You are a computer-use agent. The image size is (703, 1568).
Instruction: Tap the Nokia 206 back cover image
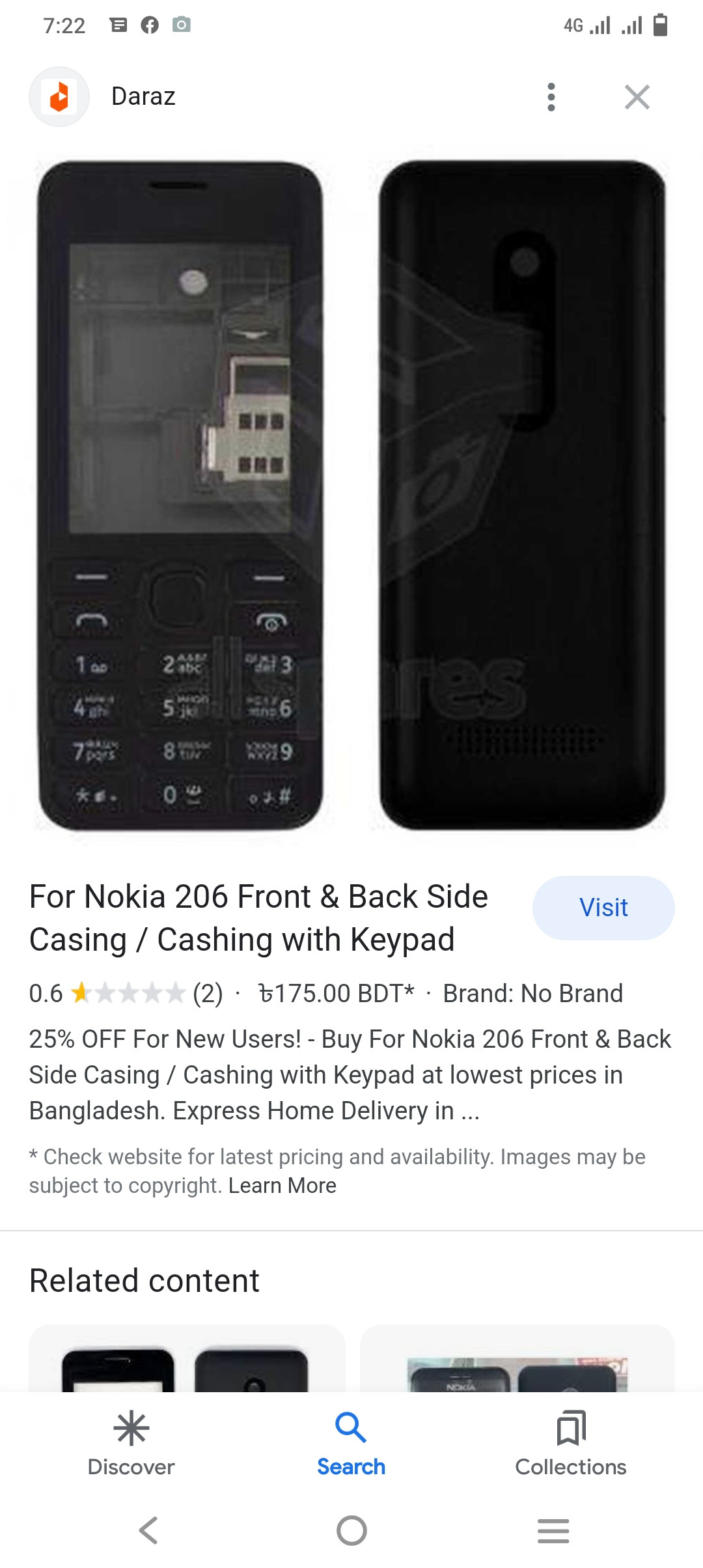point(522,495)
